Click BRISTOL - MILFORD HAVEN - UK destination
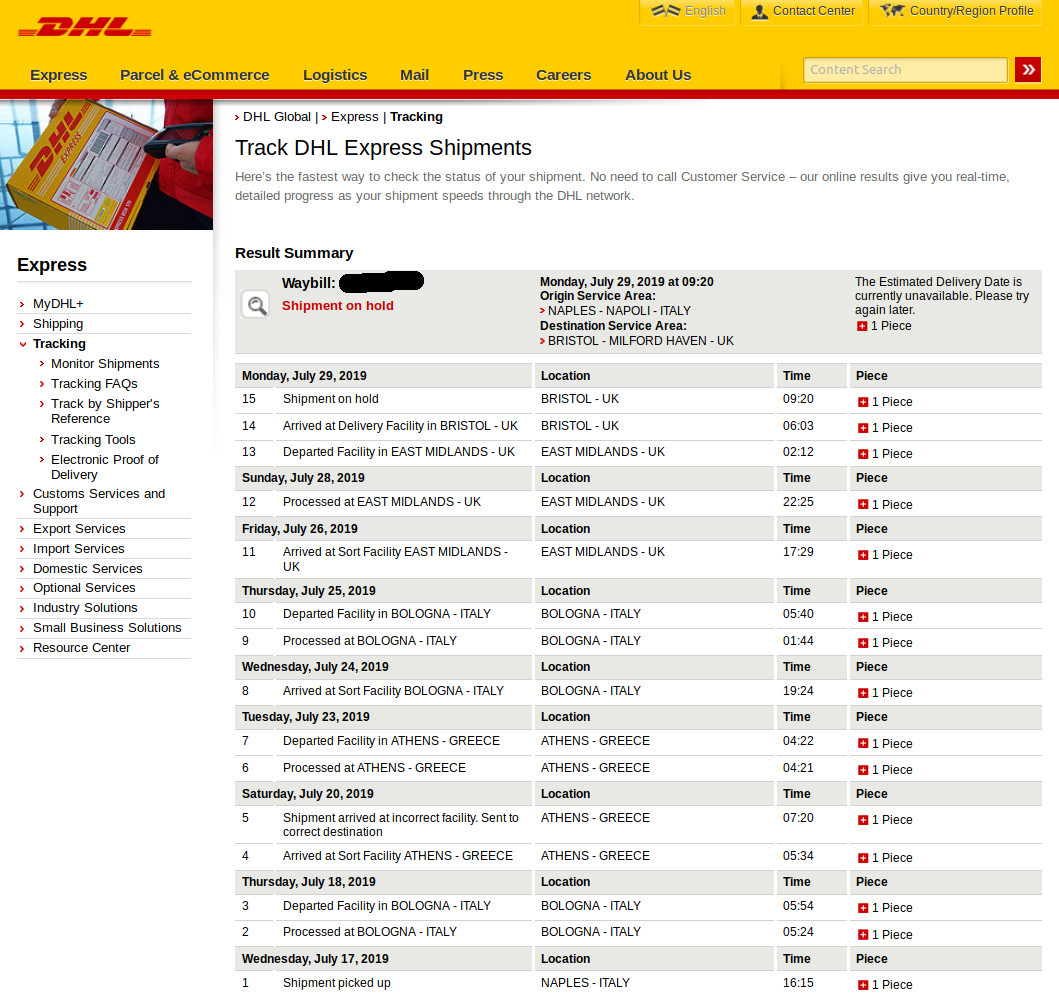The image size is (1059, 999). pos(640,341)
